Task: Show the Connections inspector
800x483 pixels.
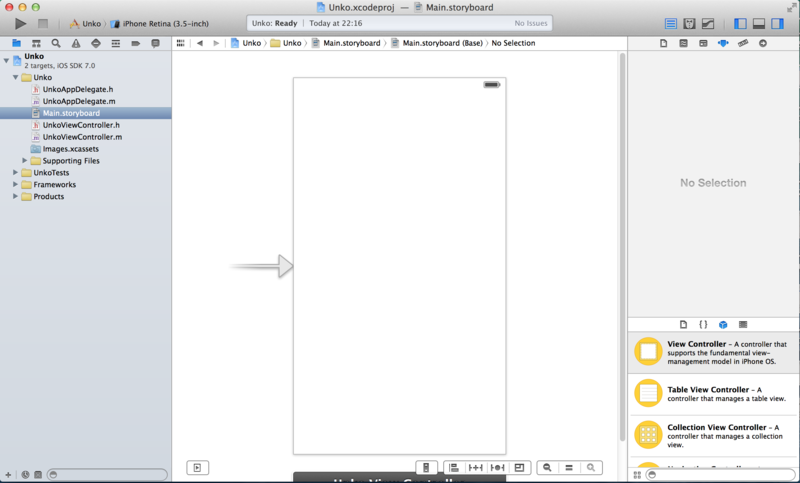Action: (x=763, y=43)
